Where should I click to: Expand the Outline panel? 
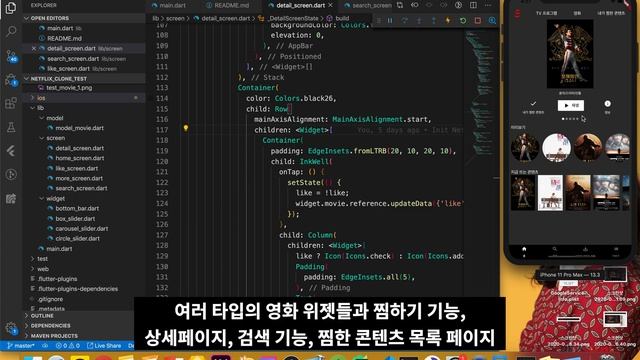pyautogui.click(x=83, y=316)
